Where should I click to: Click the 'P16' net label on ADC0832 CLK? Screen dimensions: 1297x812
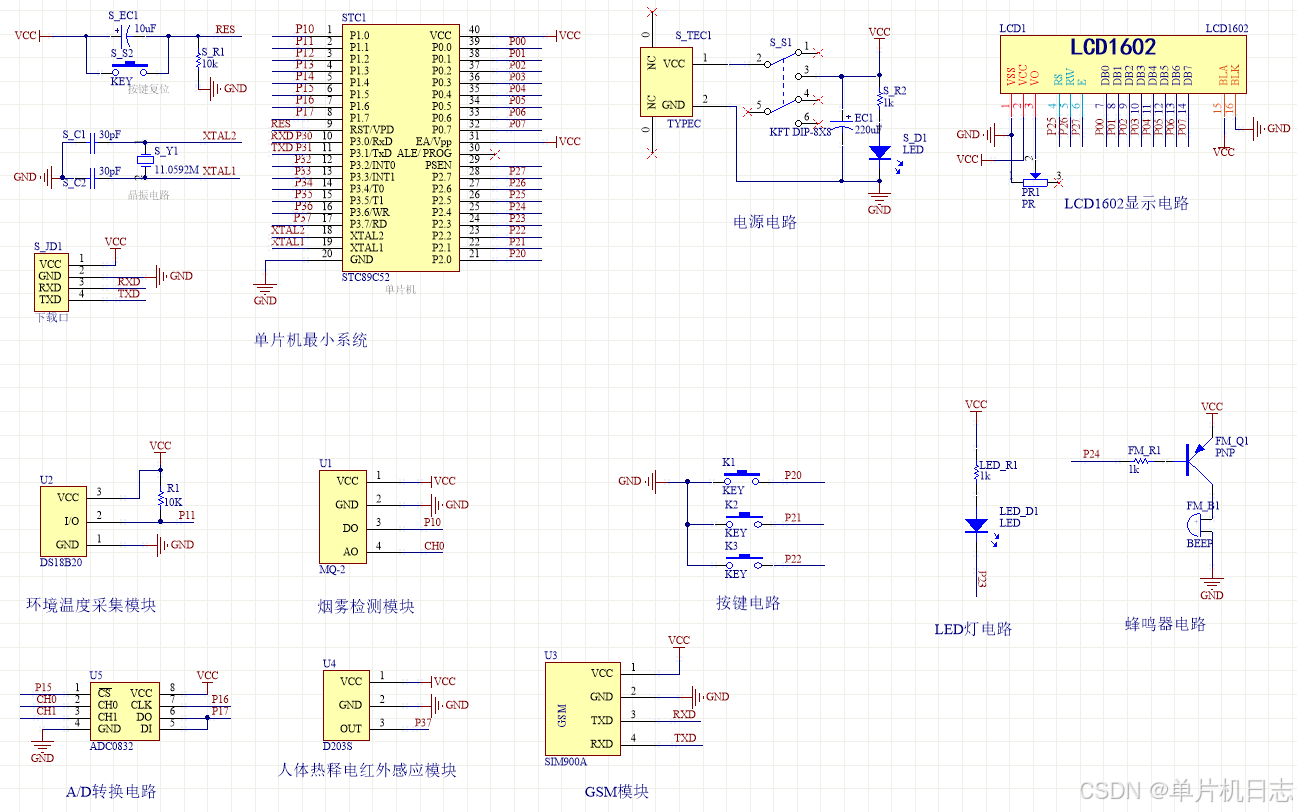coord(220,699)
